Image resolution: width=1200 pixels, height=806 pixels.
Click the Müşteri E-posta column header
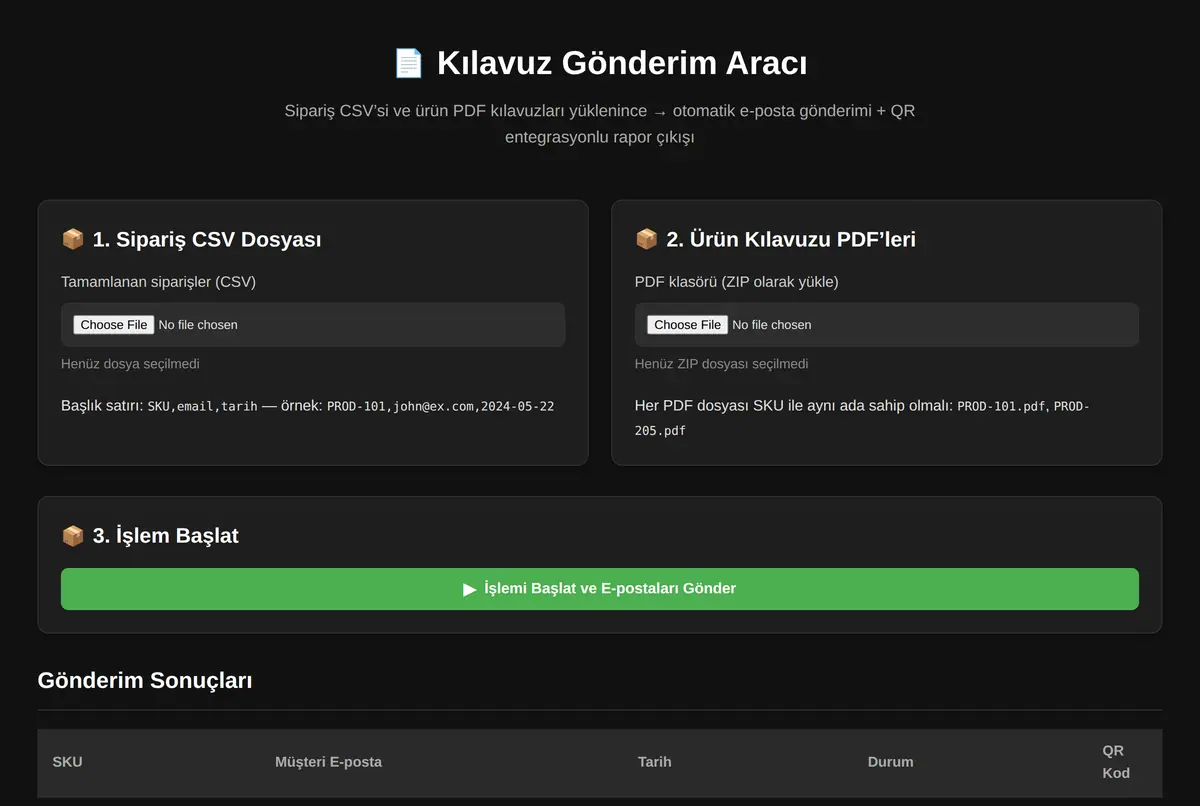[x=328, y=762]
